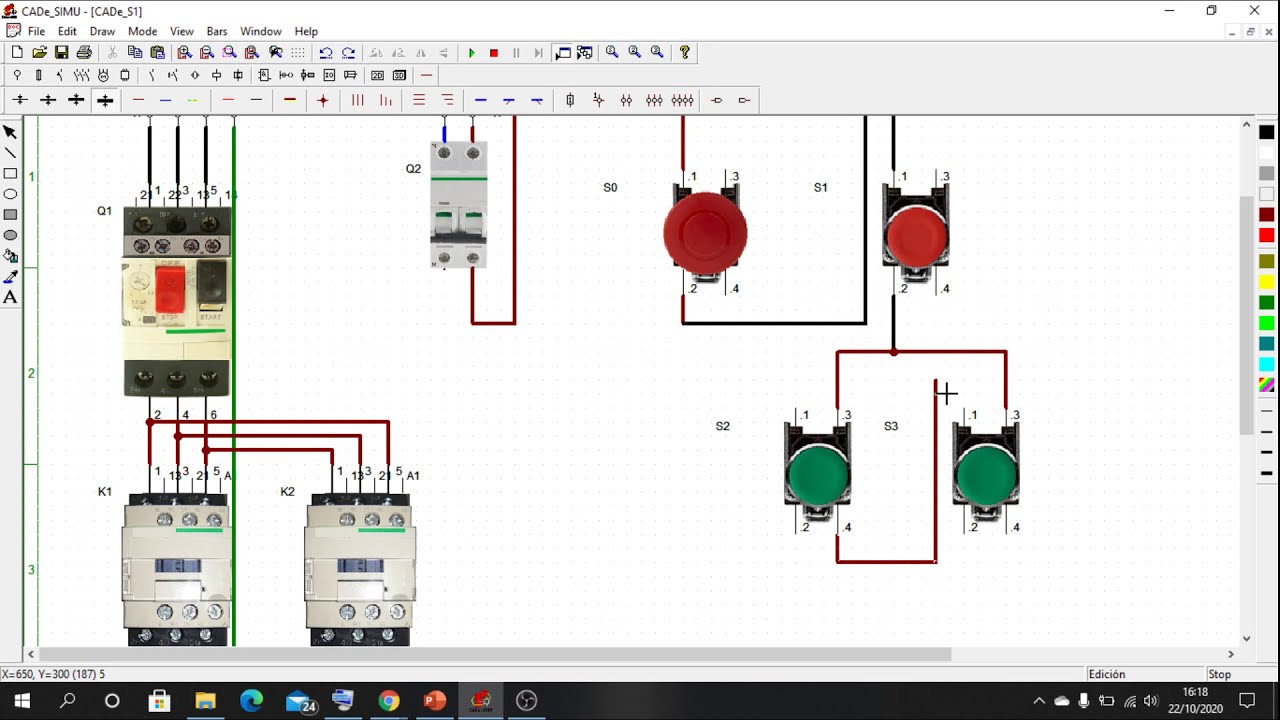
Task: Select the three vertical wires icon
Action: [358, 100]
